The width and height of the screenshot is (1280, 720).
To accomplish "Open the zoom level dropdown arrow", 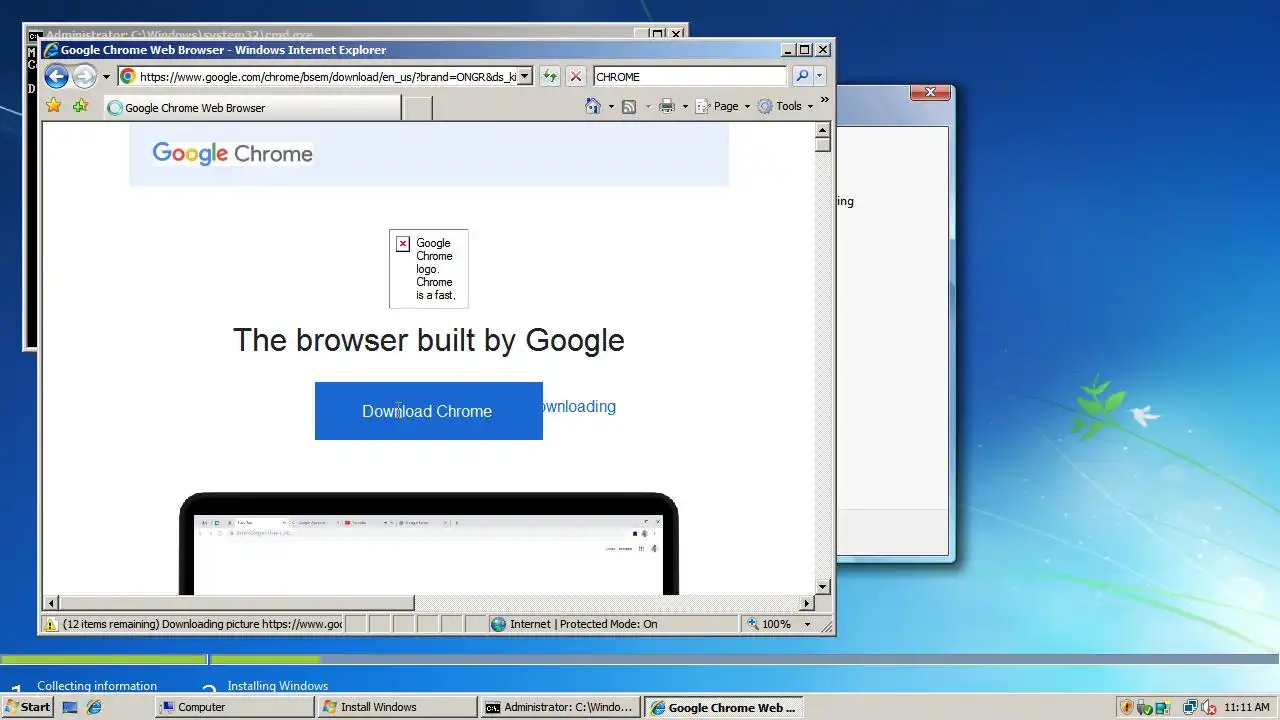I will (808, 624).
